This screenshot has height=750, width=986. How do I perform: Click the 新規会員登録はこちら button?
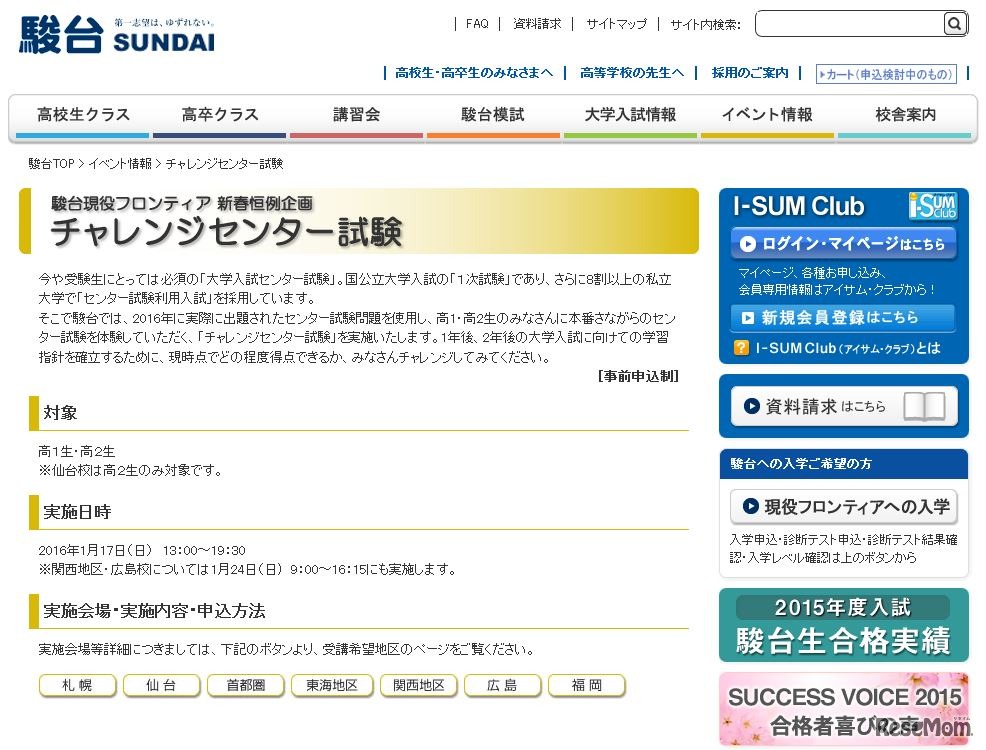coord(843,317)
